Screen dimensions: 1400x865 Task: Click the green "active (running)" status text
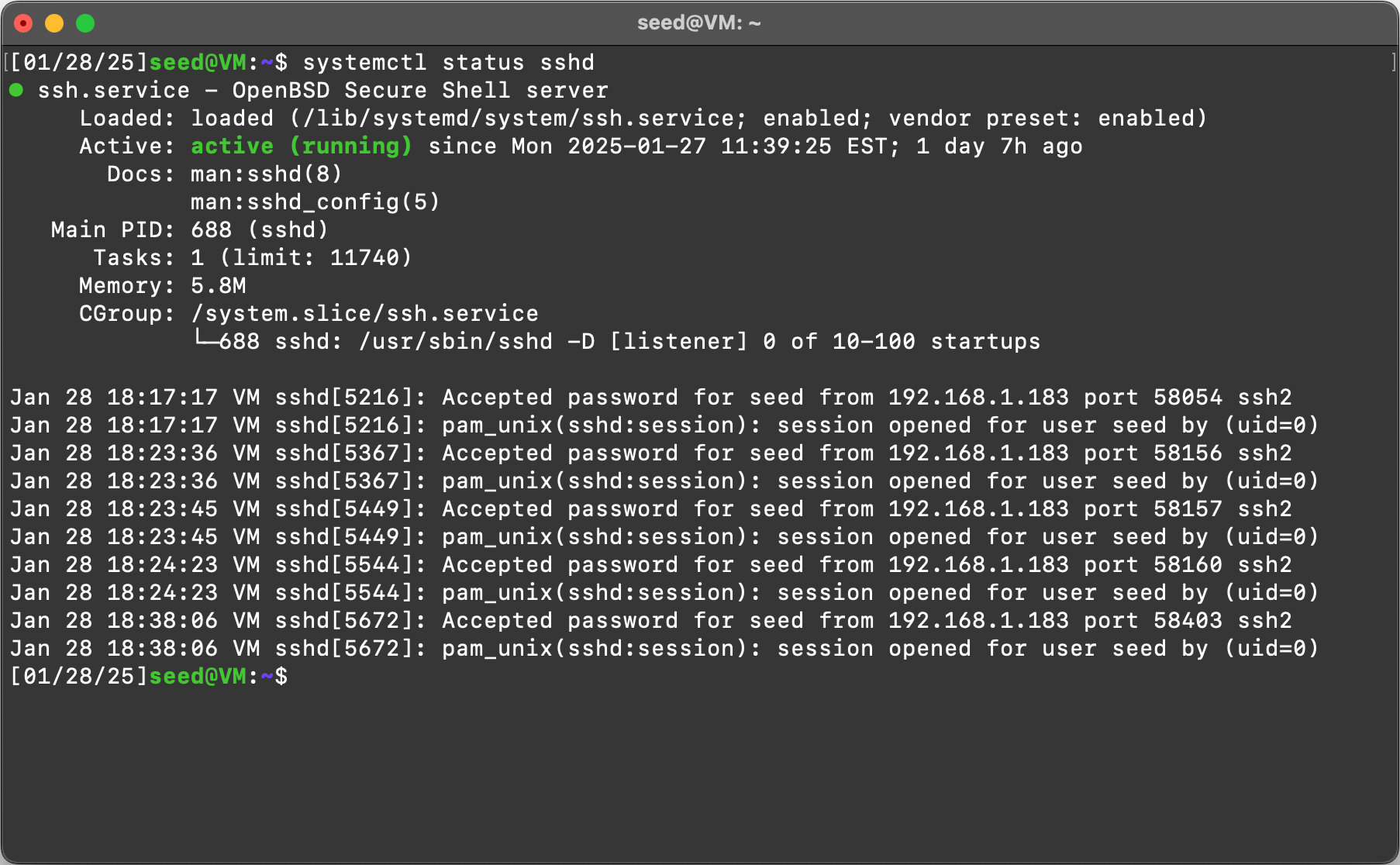click(x=302, y=146)
